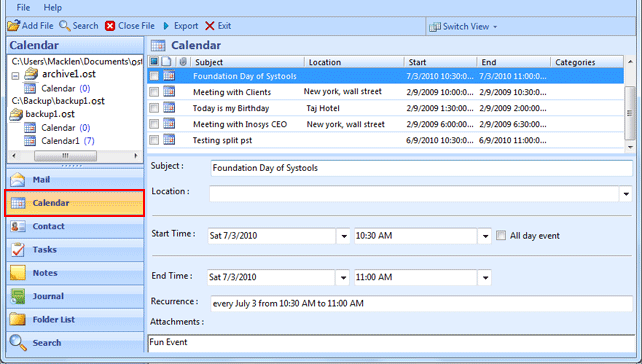Toggle the All day event checkbox
This screenshot has height=364, width=642.
click(501, 235)
